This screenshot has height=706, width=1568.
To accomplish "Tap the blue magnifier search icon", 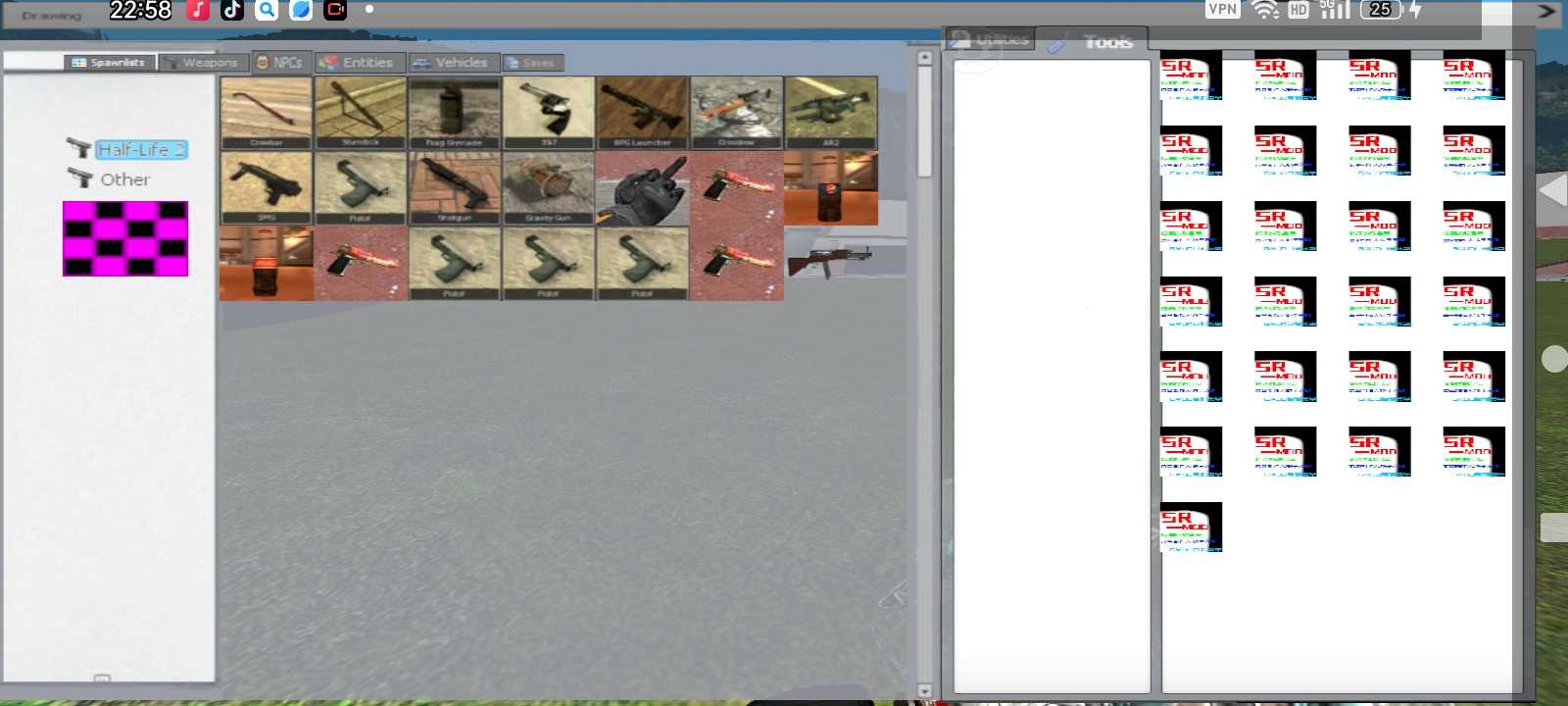I will 267,11.
